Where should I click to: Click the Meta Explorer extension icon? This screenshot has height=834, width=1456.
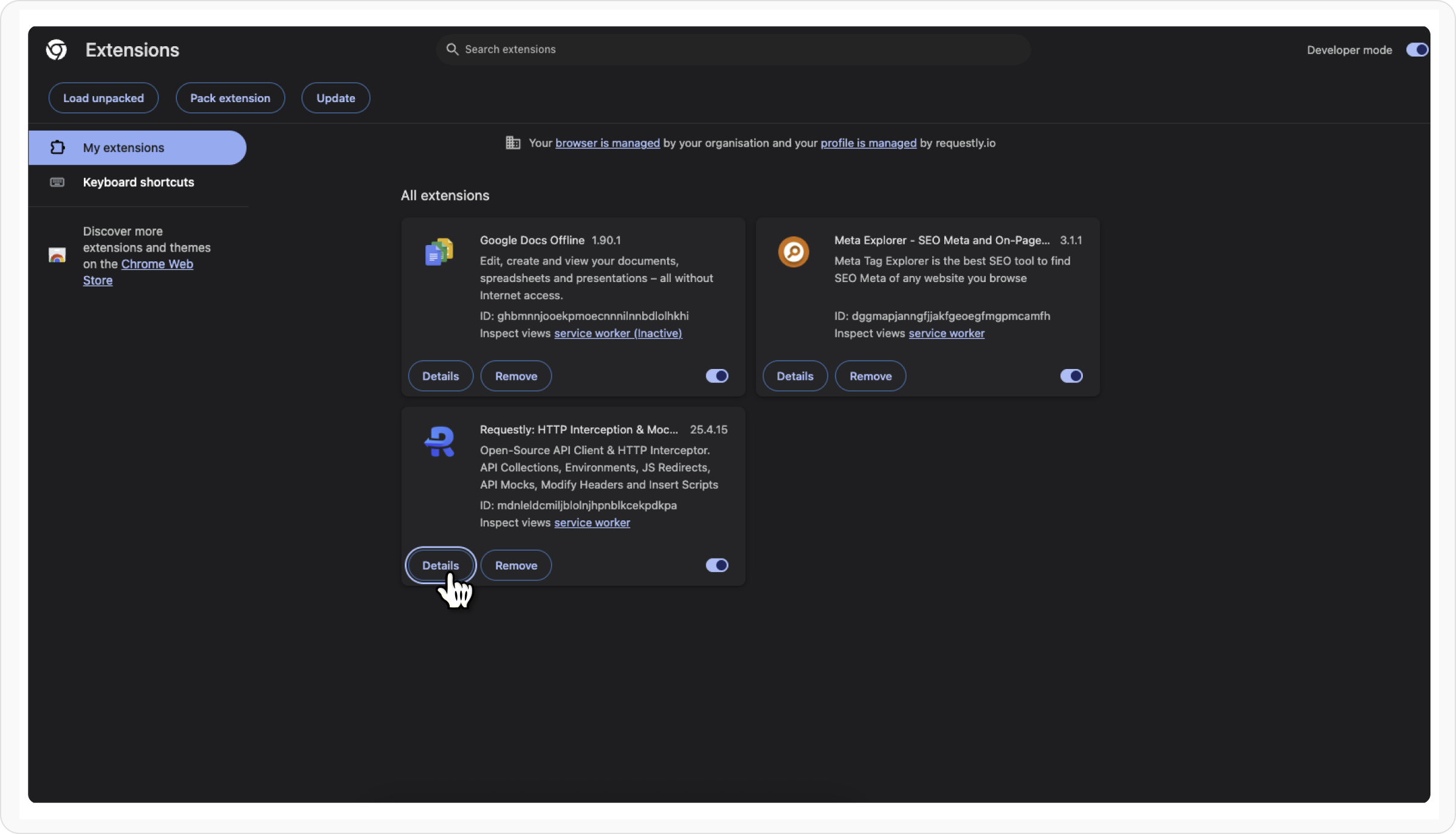pyautogui.click(x=793, y=252)
